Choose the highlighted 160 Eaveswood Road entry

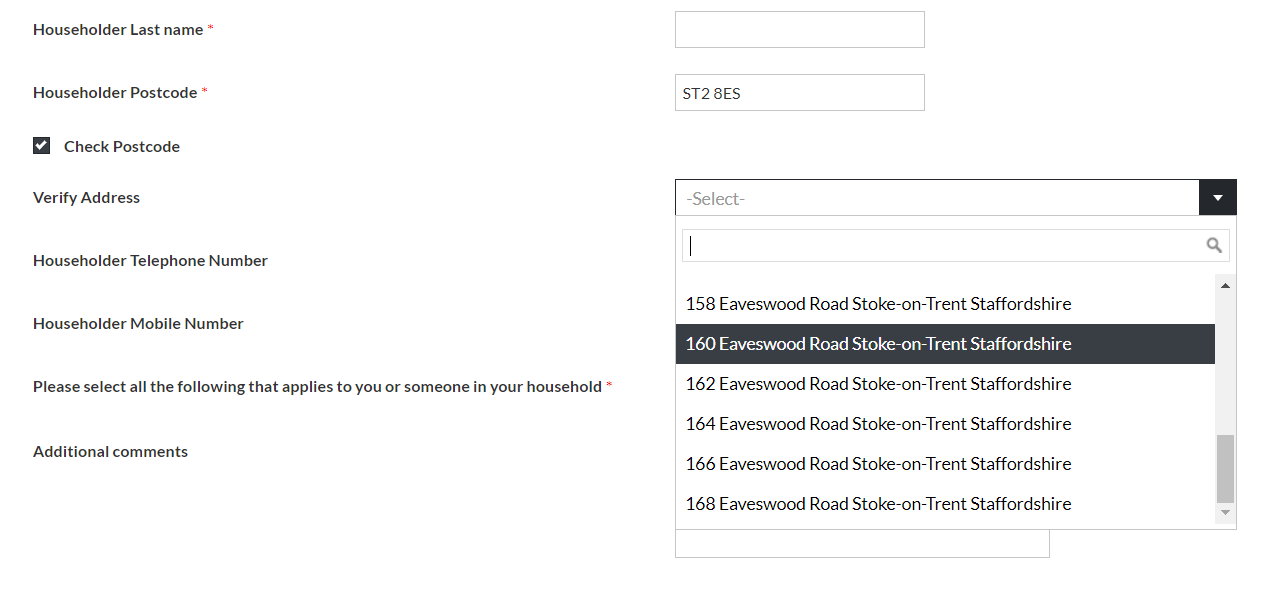(x=877, y=343)
